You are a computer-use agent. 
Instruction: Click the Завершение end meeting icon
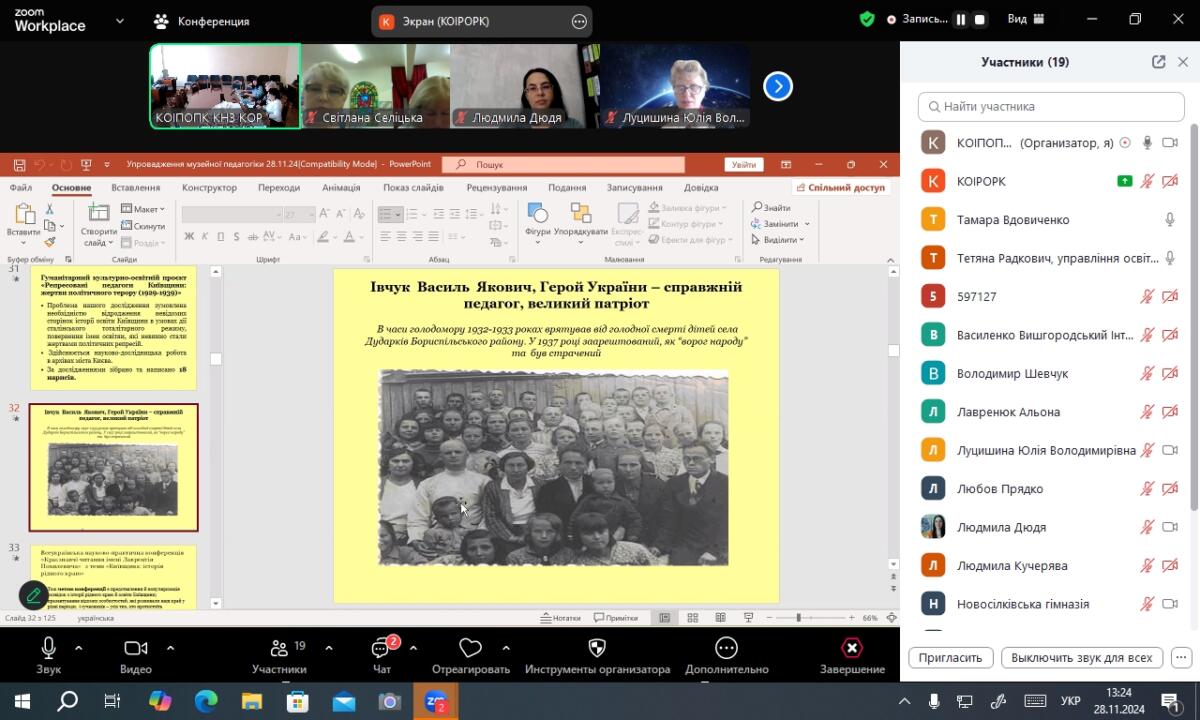pyautogui.click(x=852, y=649)
